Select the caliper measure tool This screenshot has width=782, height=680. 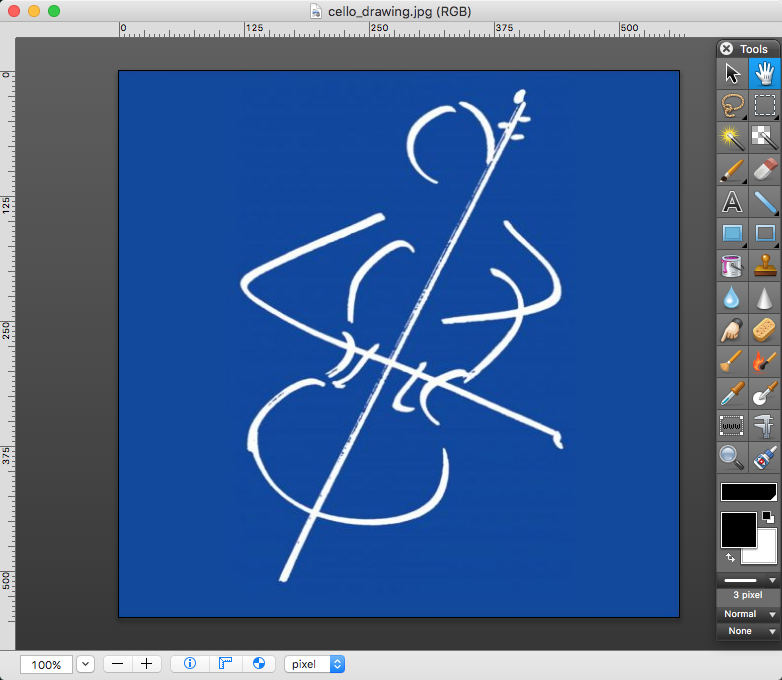coord(764,426)
